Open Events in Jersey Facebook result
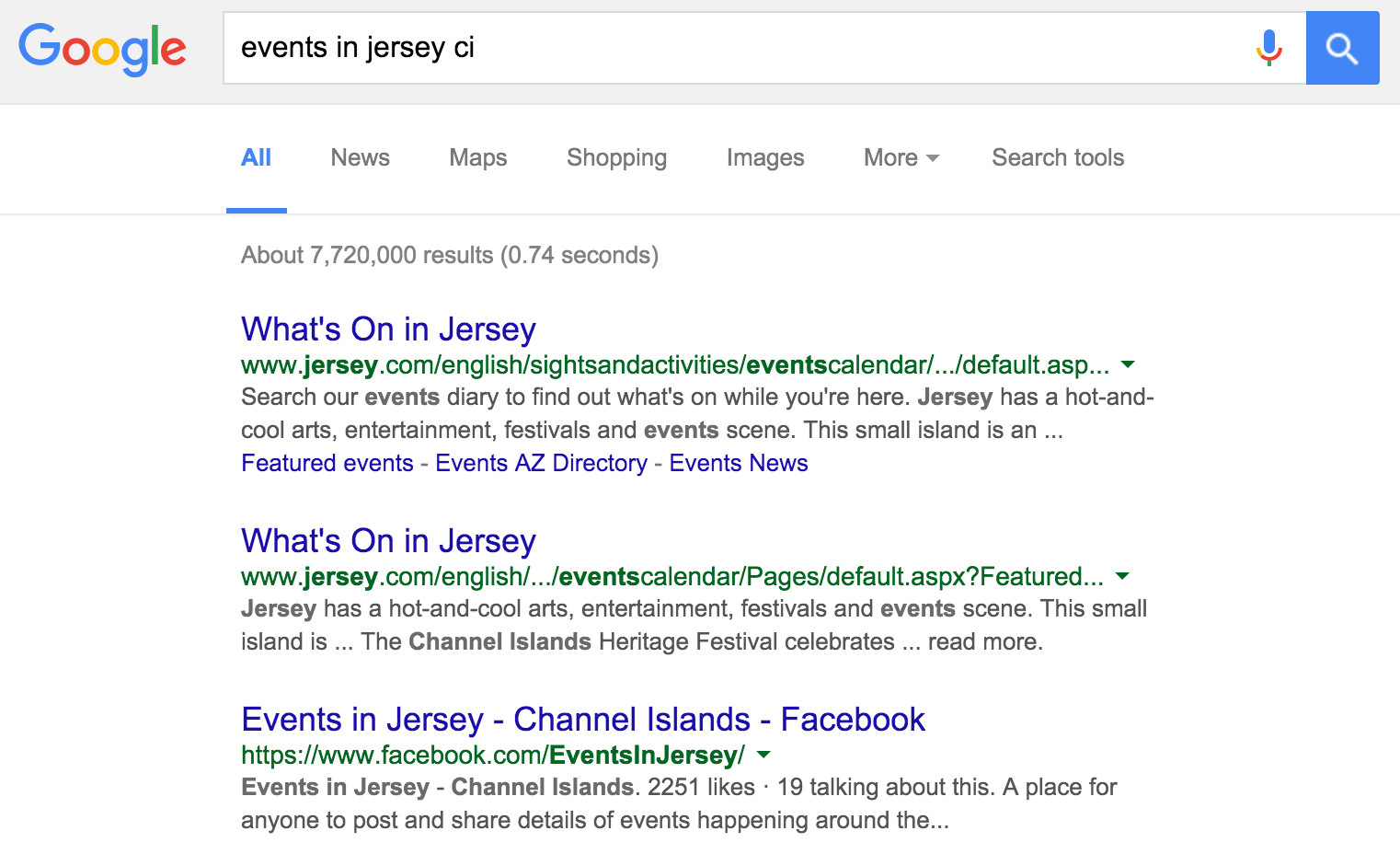The width and height of the screenshot is (1400, 854). tap(582, 720)
